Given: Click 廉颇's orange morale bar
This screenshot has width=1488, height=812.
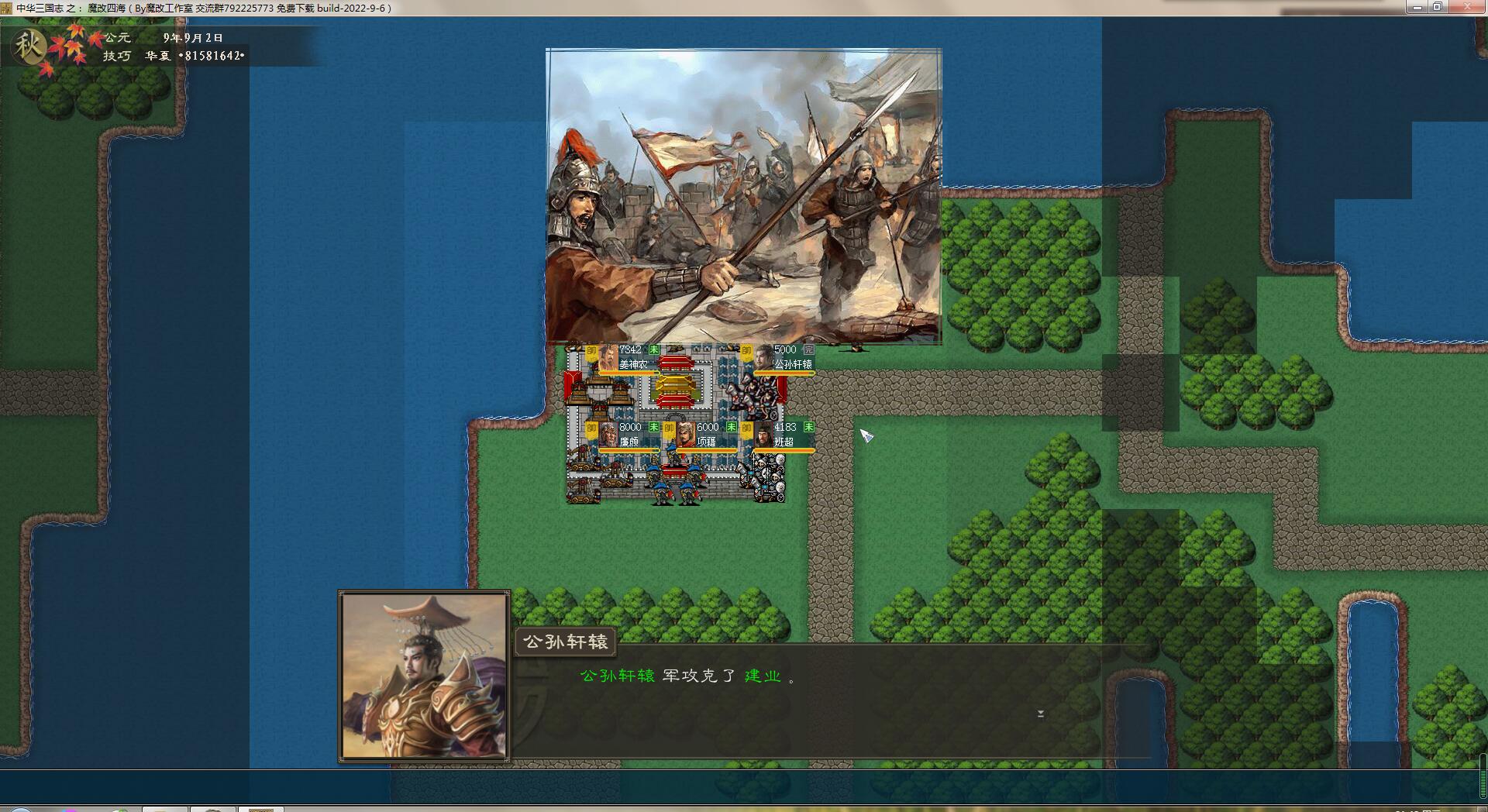Looking at the screenshot, I should tap(629, 450).
